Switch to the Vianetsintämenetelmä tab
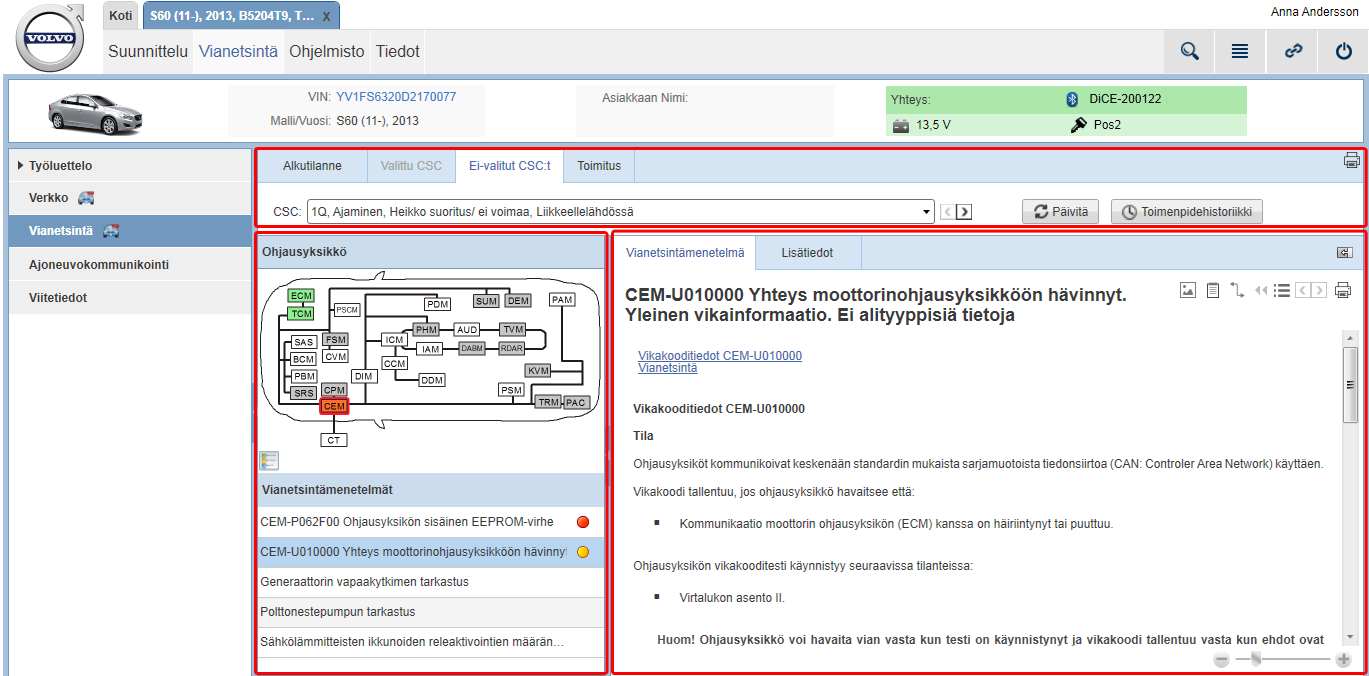The image size is (1369, 676). point(685,253)
